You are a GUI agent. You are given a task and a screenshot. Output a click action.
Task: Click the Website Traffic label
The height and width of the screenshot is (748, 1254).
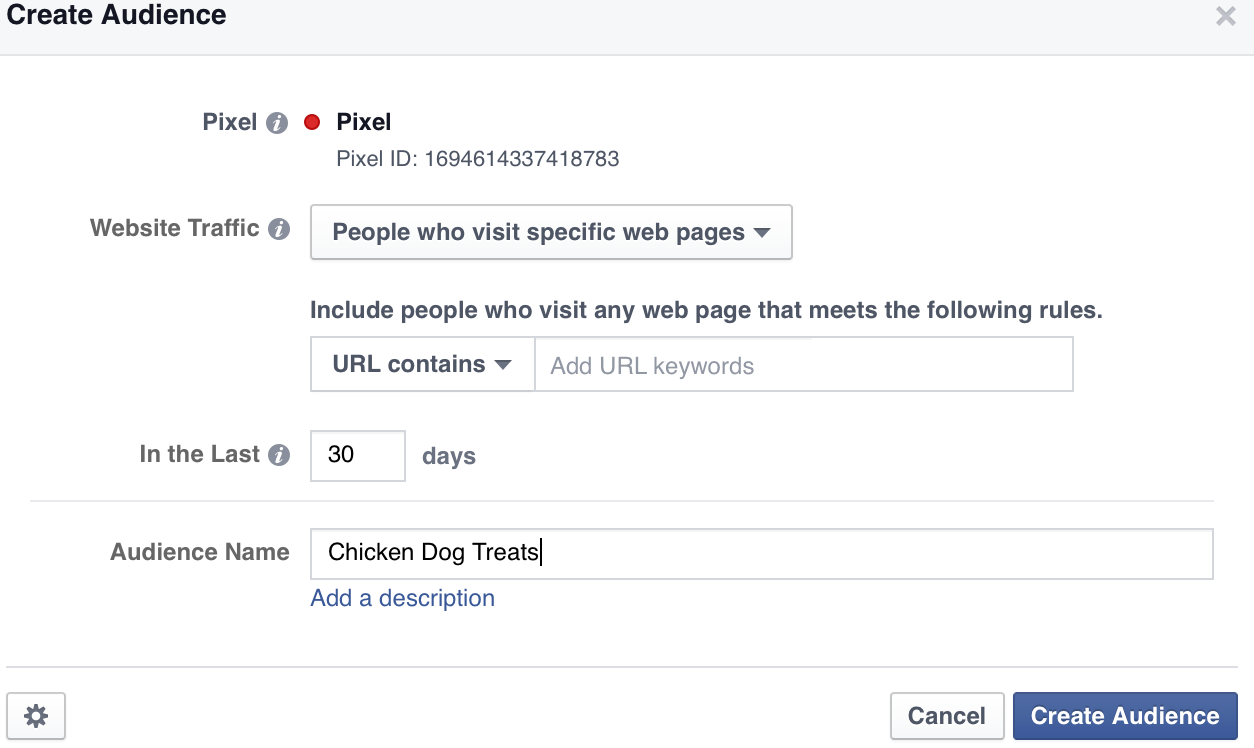point(175,228)
